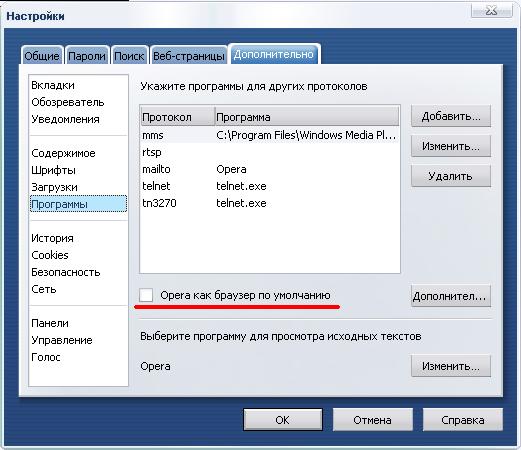Click Изменить... button beside the protocol list

click(x=451, y=146)
